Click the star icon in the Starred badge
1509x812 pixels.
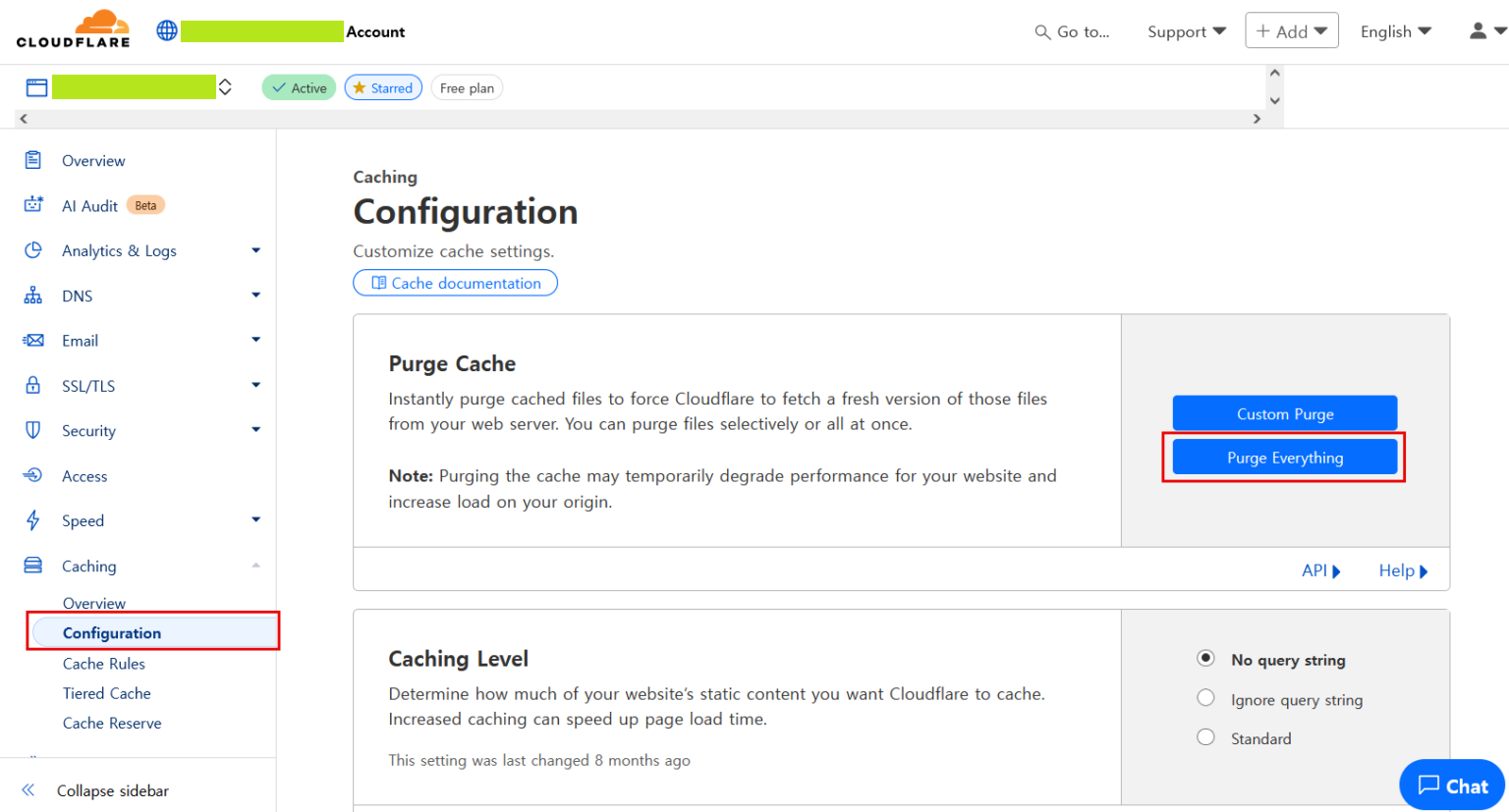pos(360,87)
